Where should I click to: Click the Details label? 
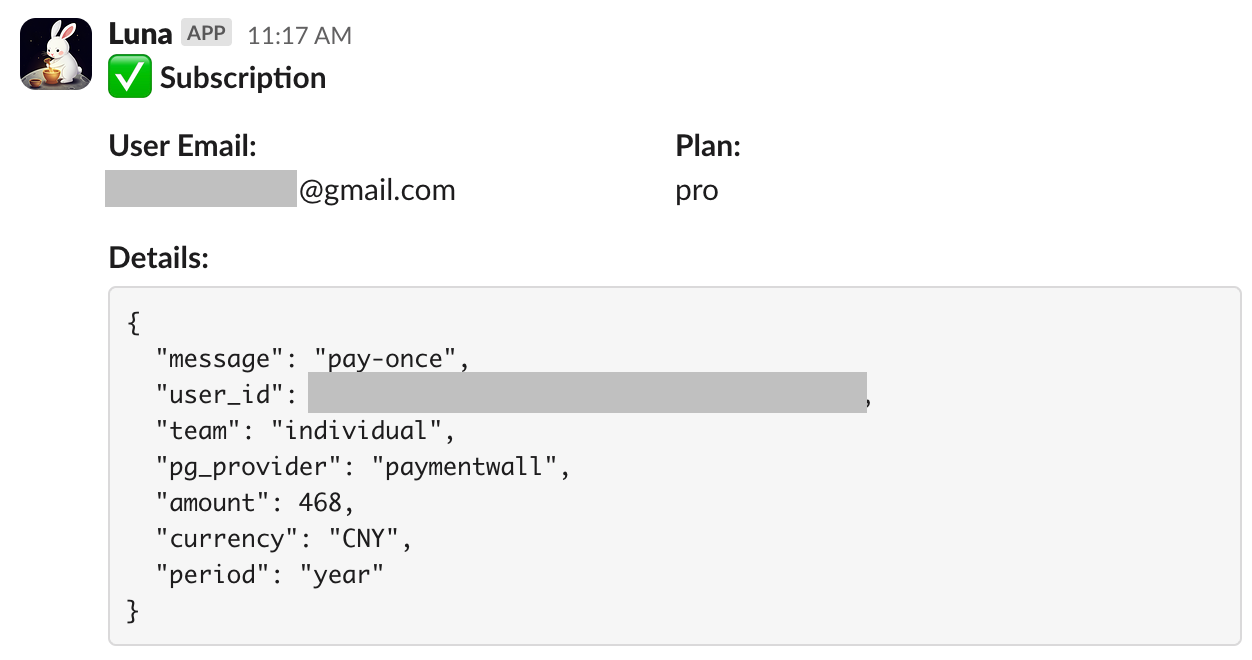(x=158, y=258)
